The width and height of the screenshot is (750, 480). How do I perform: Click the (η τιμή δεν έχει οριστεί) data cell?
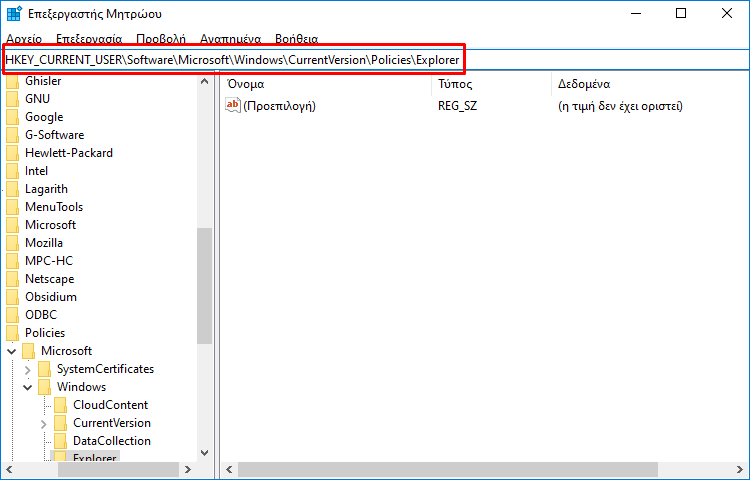[x=620, y=106]
